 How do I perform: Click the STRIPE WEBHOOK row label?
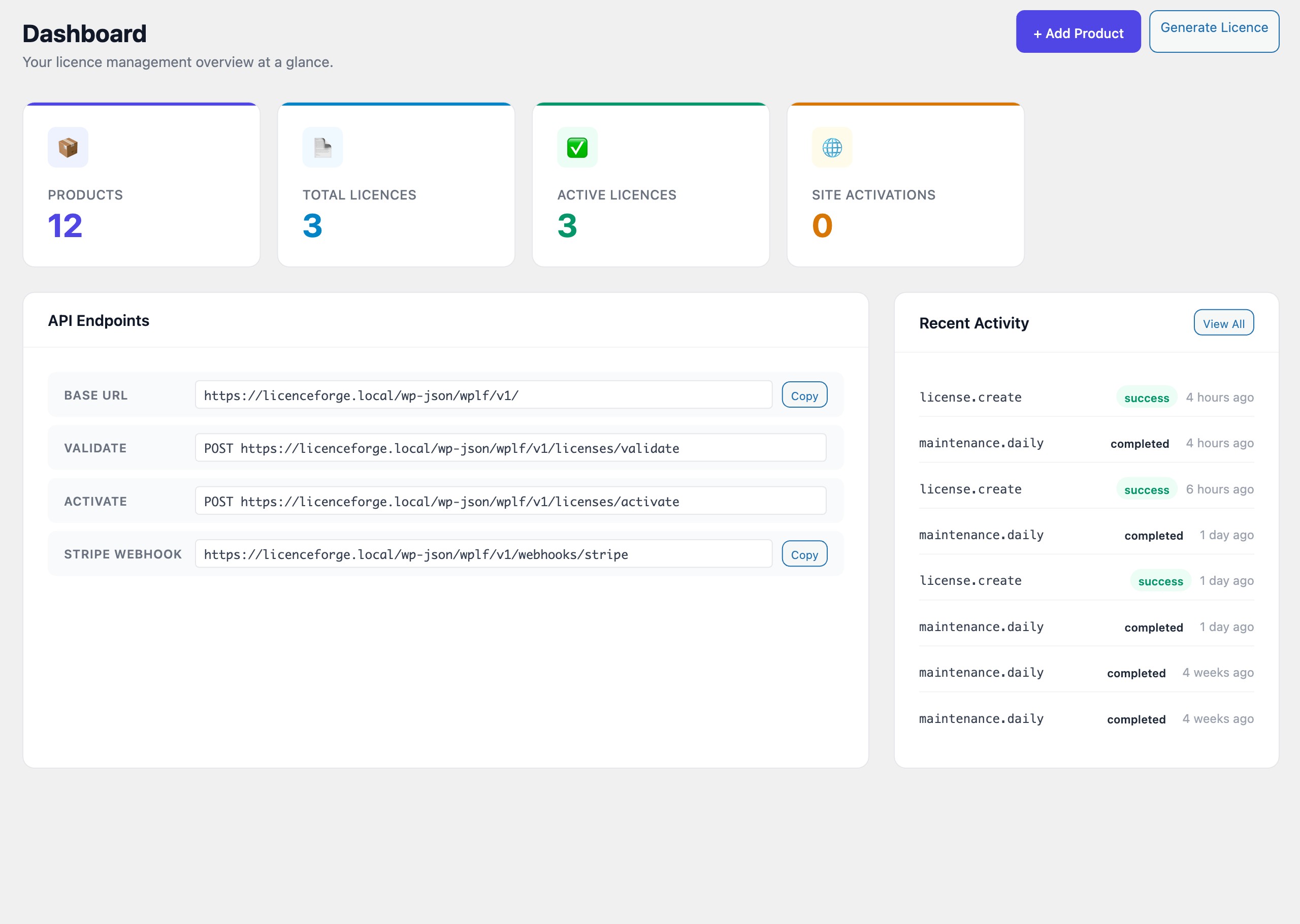[x=123, y=554]
